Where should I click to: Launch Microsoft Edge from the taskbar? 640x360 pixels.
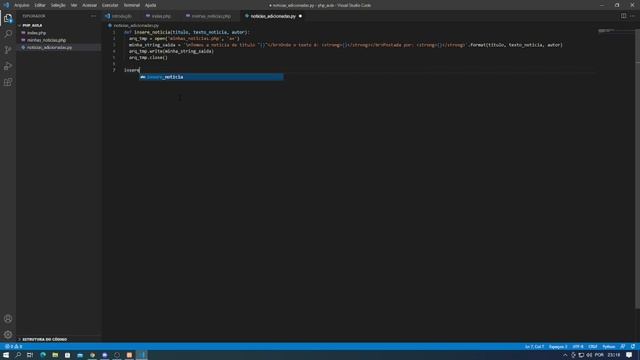pos(43,355)
